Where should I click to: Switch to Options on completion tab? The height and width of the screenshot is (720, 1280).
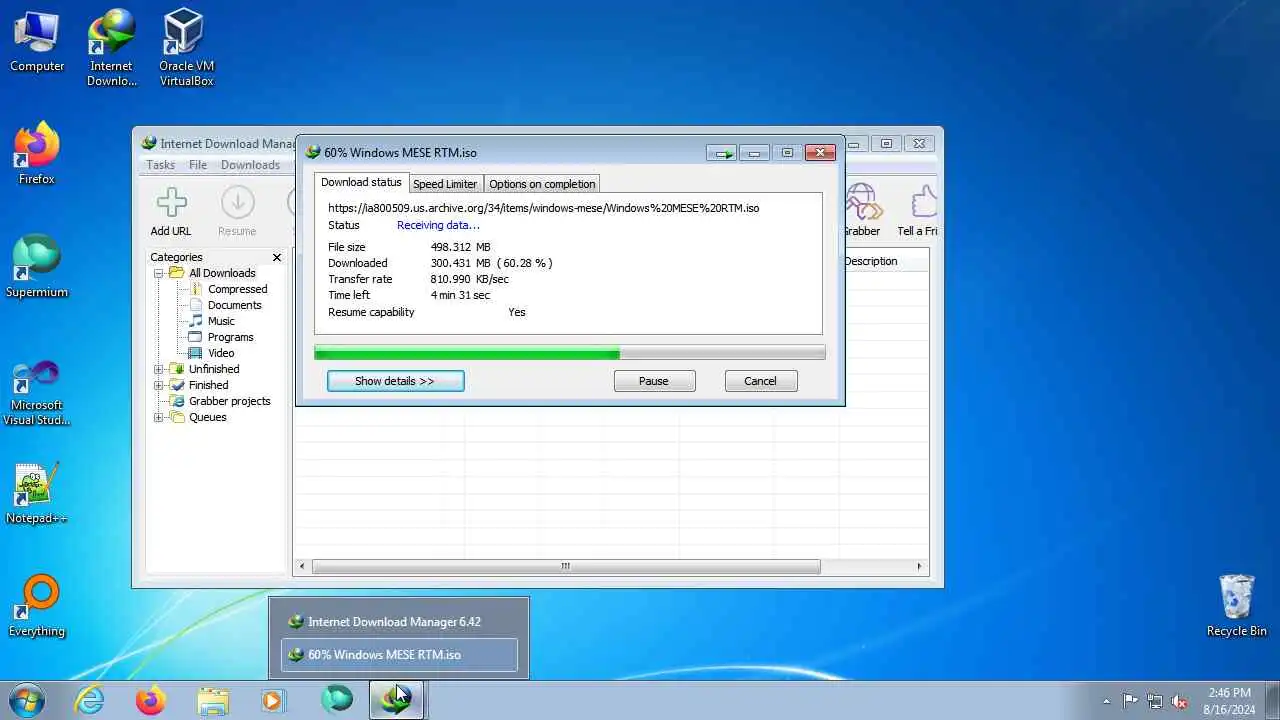click(542, 184)
